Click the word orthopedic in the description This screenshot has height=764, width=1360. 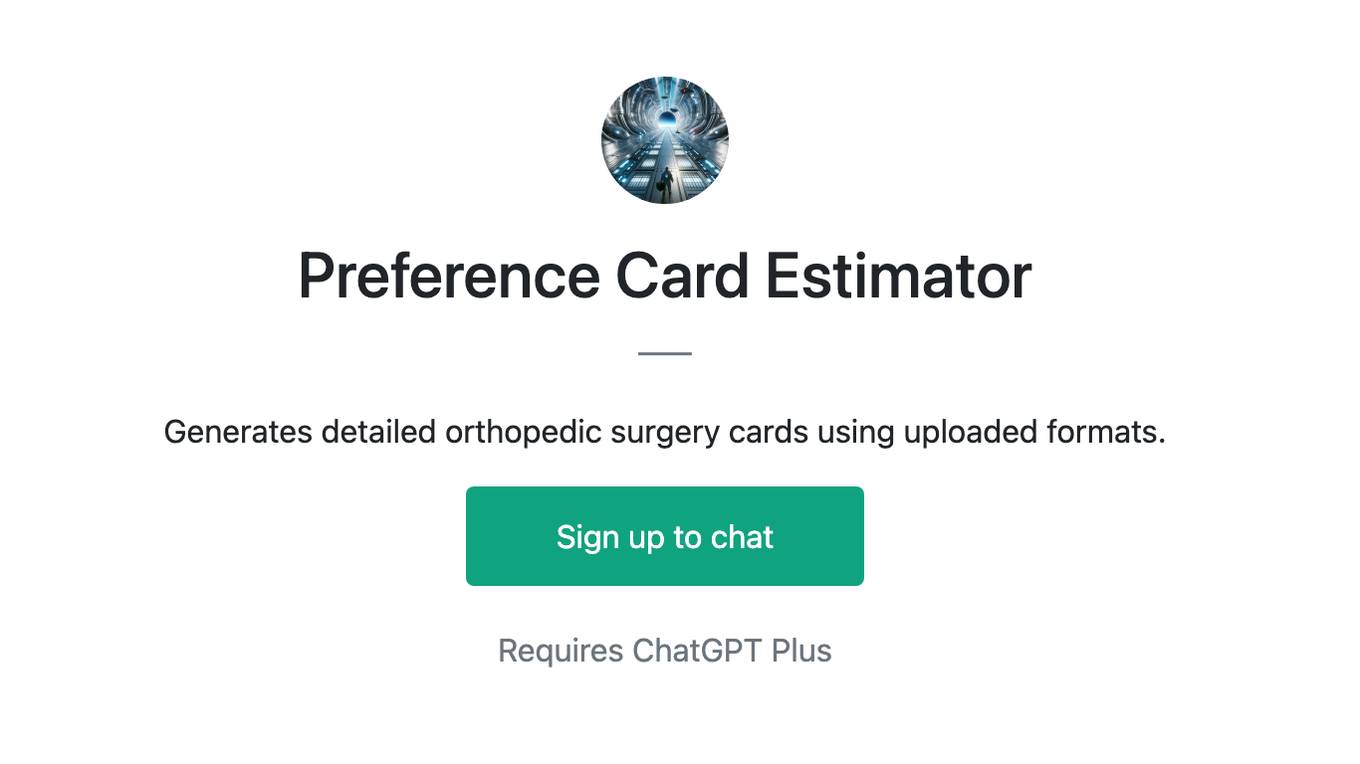(x=523, y=433)
